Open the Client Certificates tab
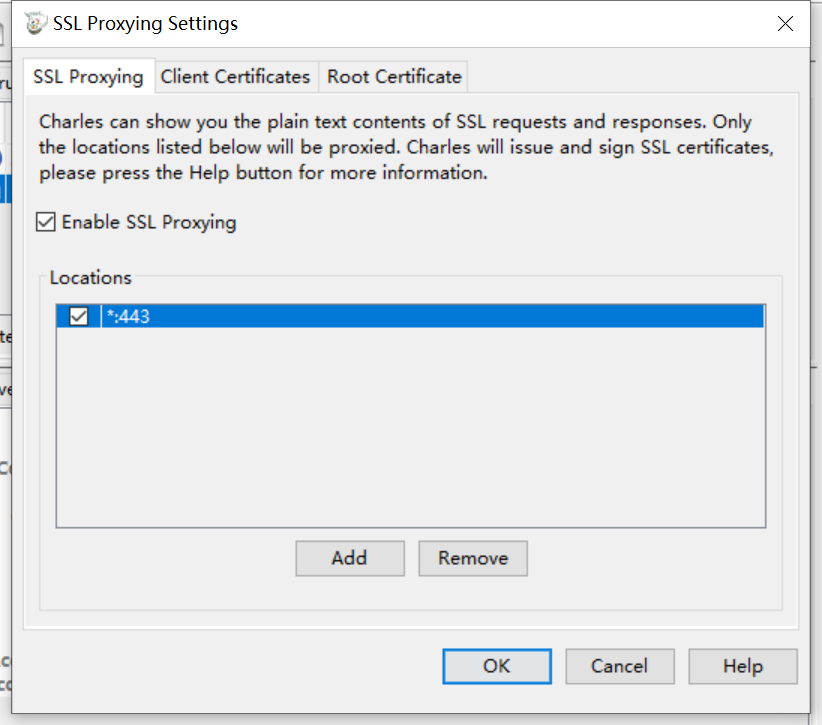 235,77
